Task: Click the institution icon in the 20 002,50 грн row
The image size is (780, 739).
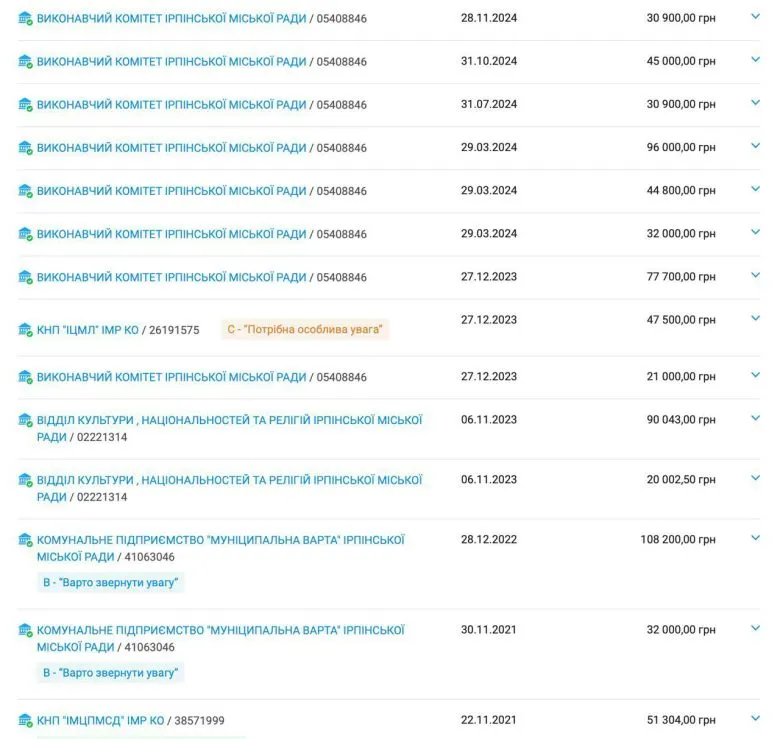Action: (x=25, y=480)
